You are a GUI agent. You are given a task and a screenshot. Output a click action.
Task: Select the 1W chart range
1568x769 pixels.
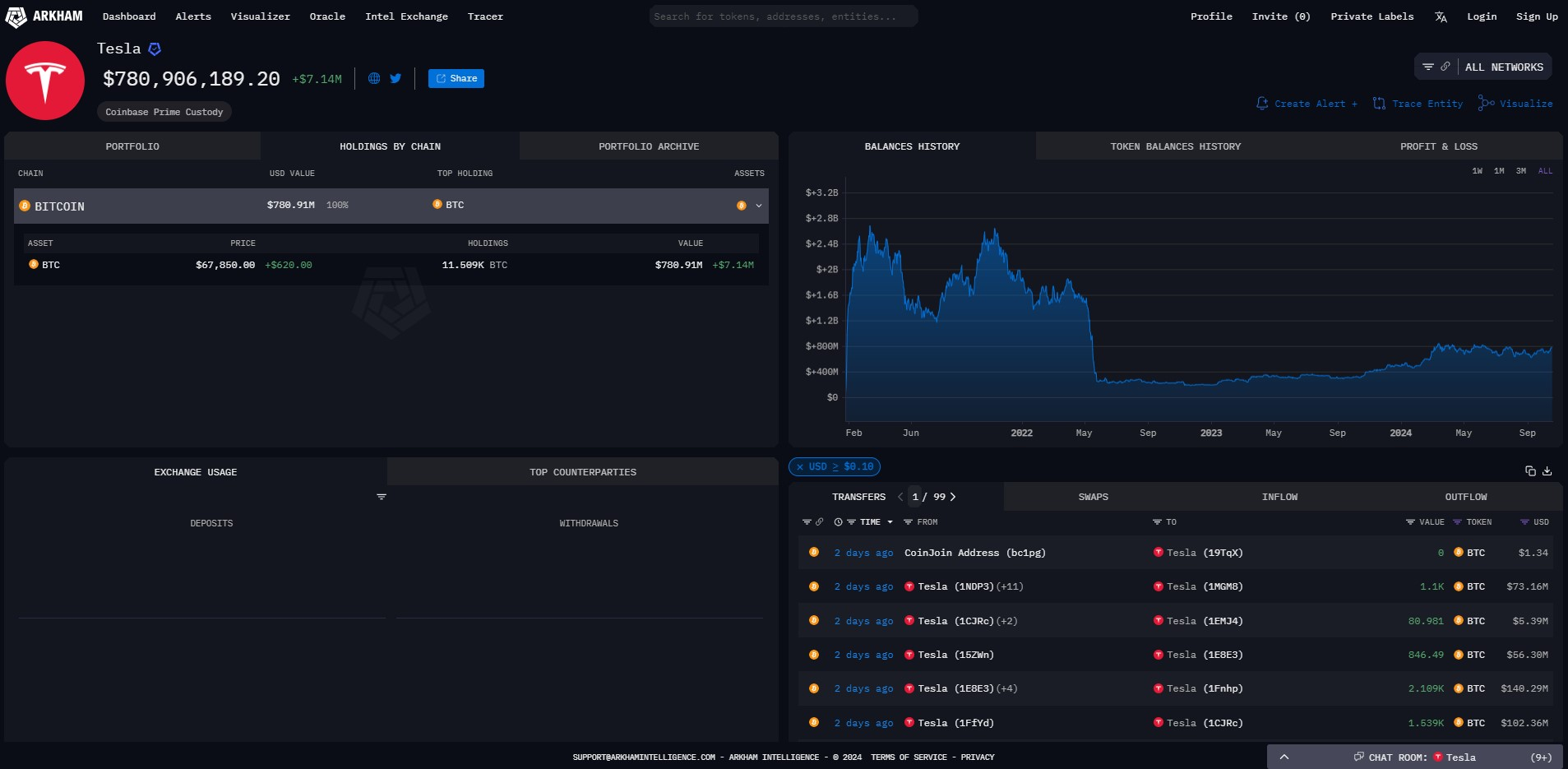(1478, 171)
